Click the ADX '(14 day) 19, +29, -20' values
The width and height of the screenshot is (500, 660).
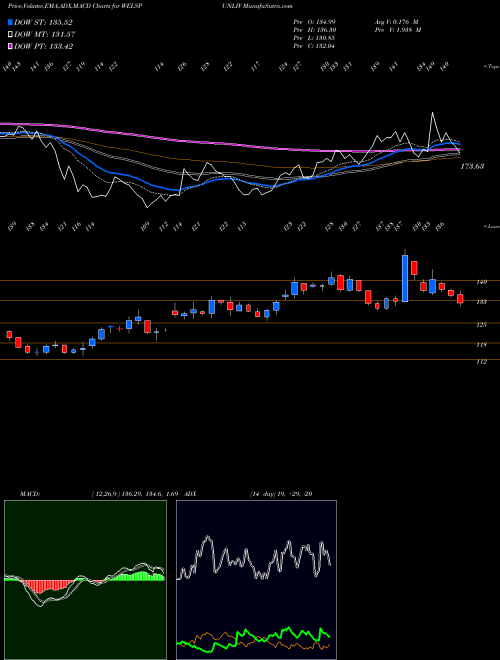[x=281, y=494]
